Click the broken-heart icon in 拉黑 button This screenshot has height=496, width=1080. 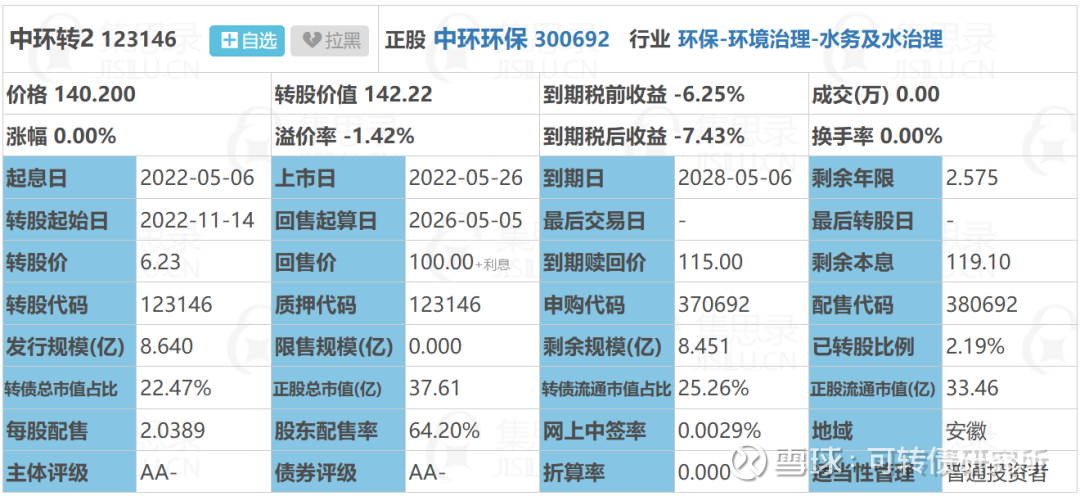pyautogui.click(x=312, y=41)
